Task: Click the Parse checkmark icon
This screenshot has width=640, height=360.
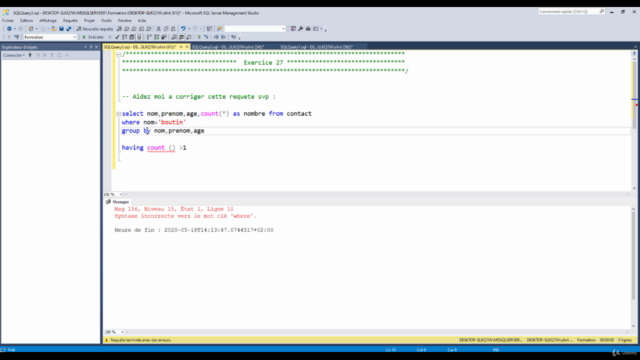Action: tap(117, 37)
